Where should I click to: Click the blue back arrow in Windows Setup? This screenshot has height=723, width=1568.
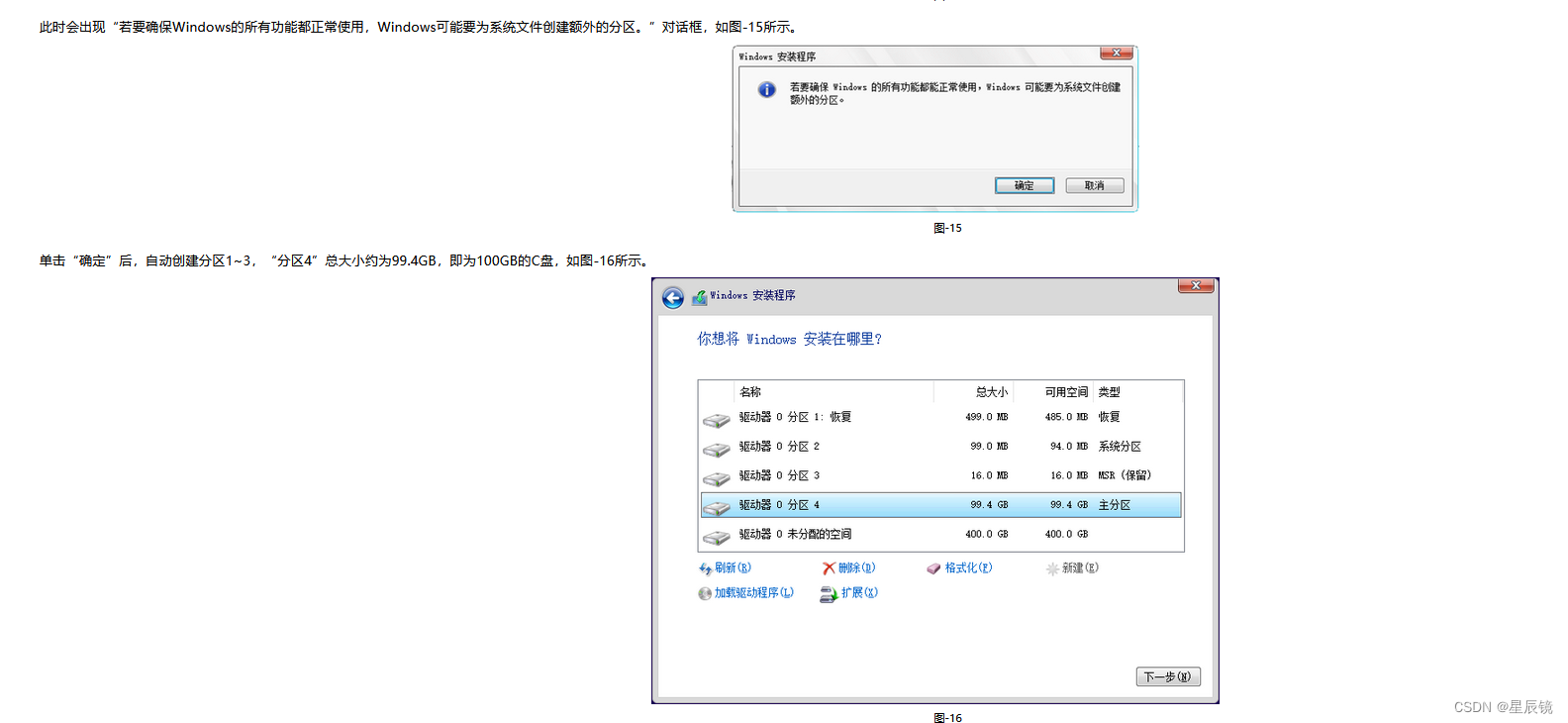[673, 298]
